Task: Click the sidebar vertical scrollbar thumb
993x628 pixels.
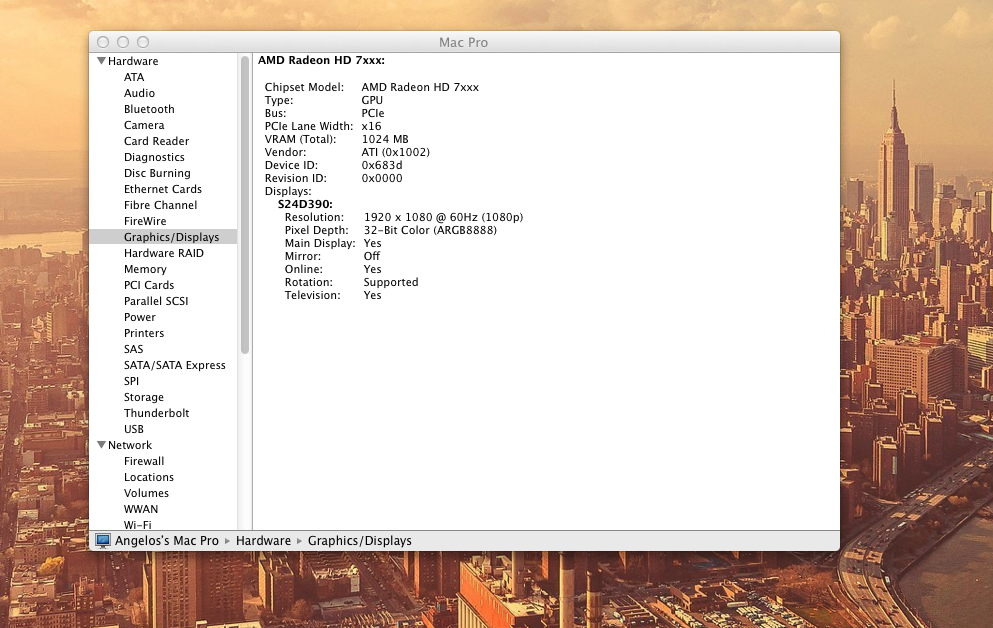Action: coord(245,204)
